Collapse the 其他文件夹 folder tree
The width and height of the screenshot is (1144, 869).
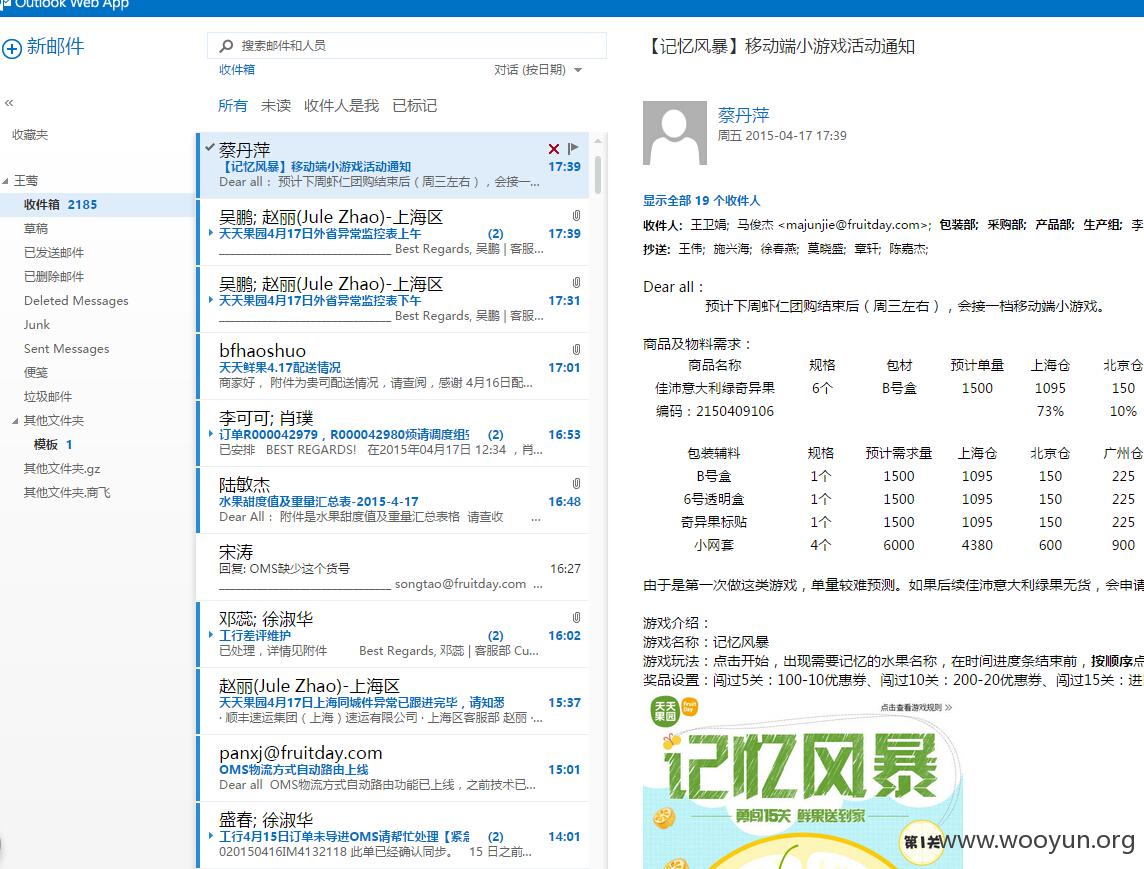[x=15, y=421]
